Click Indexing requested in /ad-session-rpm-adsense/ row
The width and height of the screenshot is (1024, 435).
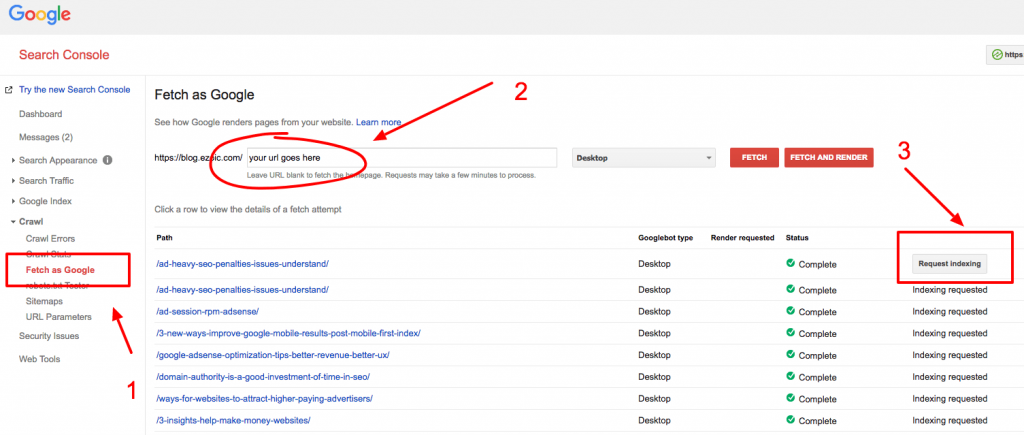pos(950,312)
